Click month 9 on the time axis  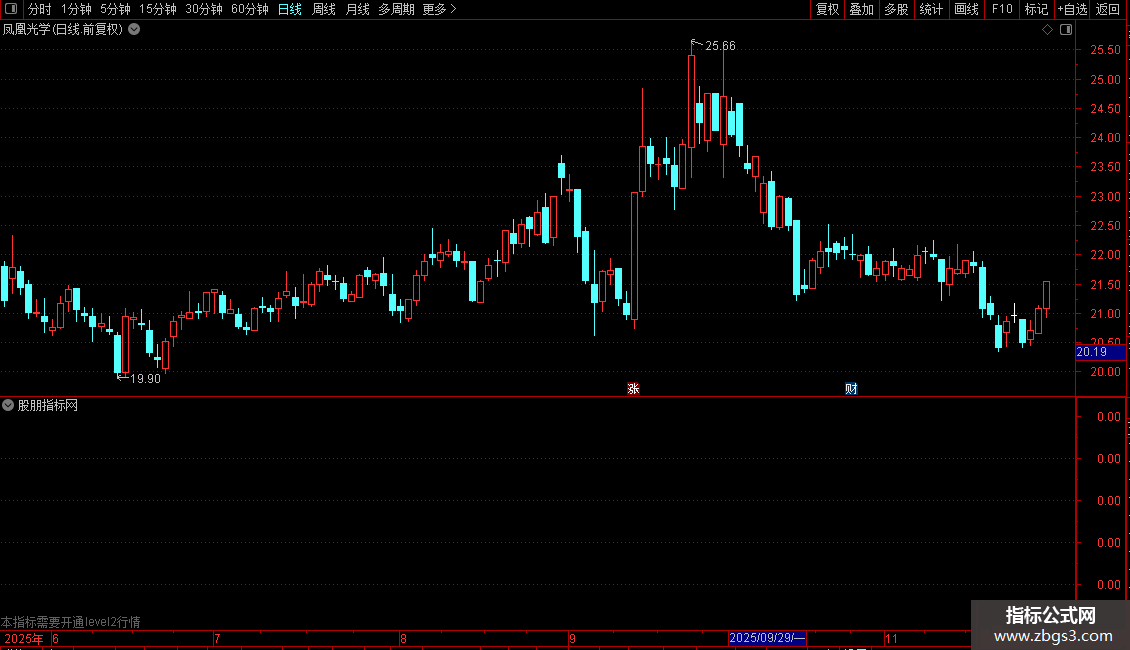point(572,638)
